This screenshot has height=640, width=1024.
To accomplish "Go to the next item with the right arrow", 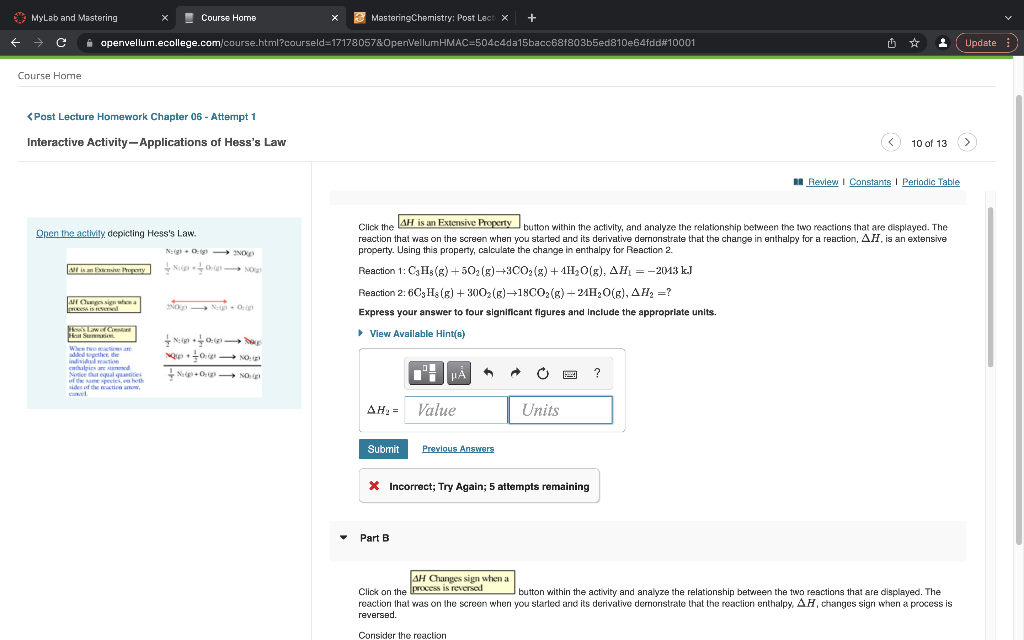I will tap(967, 142).
